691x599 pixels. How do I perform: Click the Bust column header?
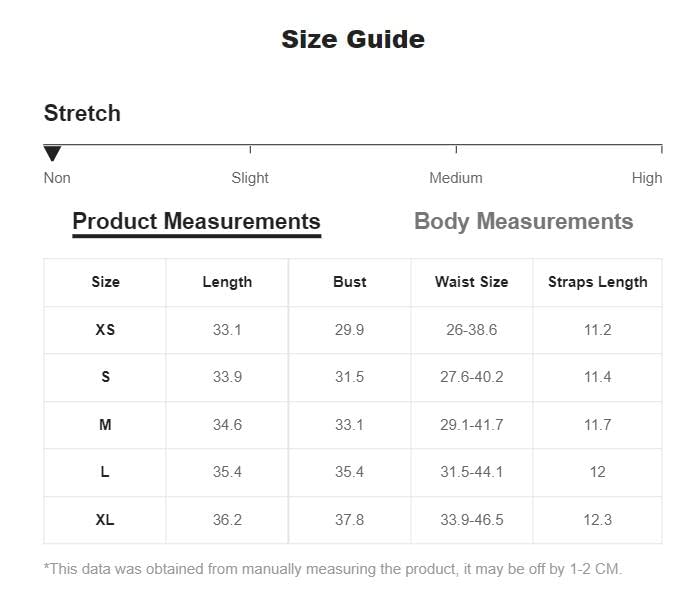349,282
